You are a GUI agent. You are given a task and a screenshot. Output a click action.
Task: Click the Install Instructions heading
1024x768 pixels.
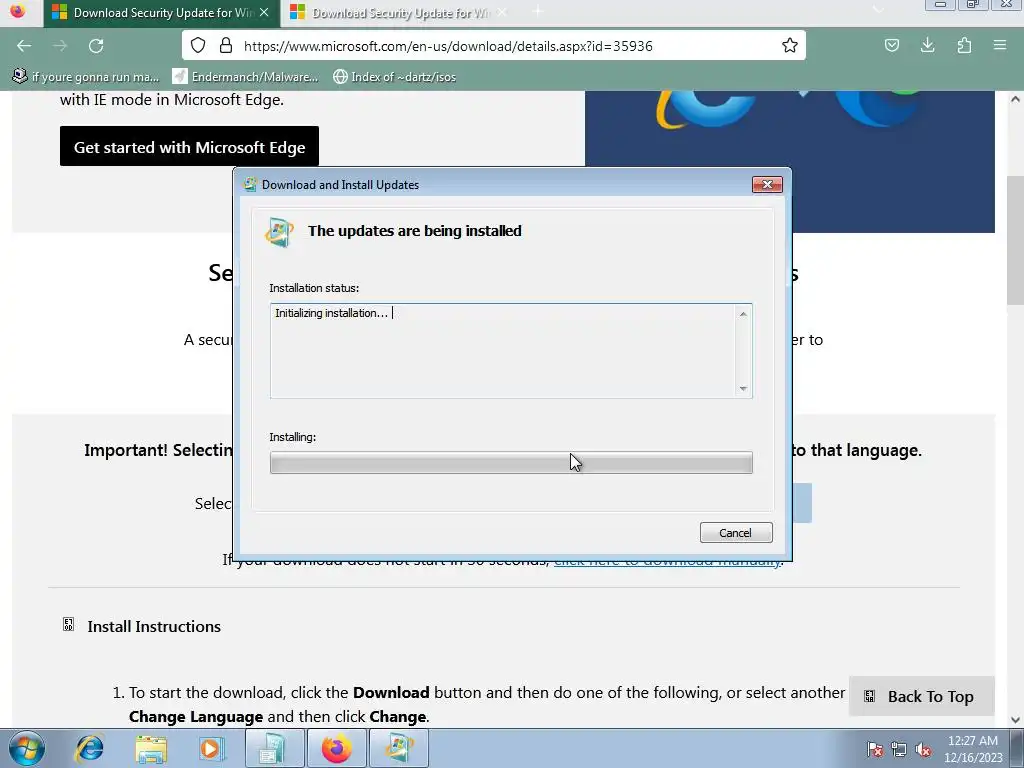coord(154,626)
